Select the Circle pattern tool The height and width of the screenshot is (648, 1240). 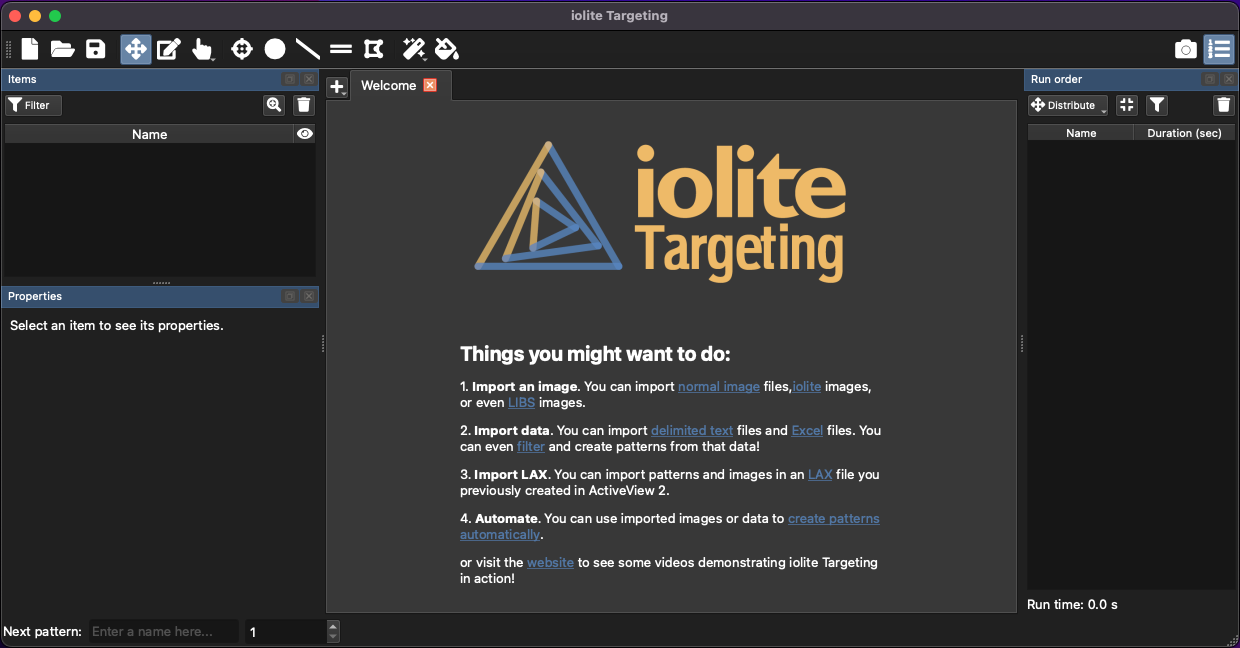point(275,49)
